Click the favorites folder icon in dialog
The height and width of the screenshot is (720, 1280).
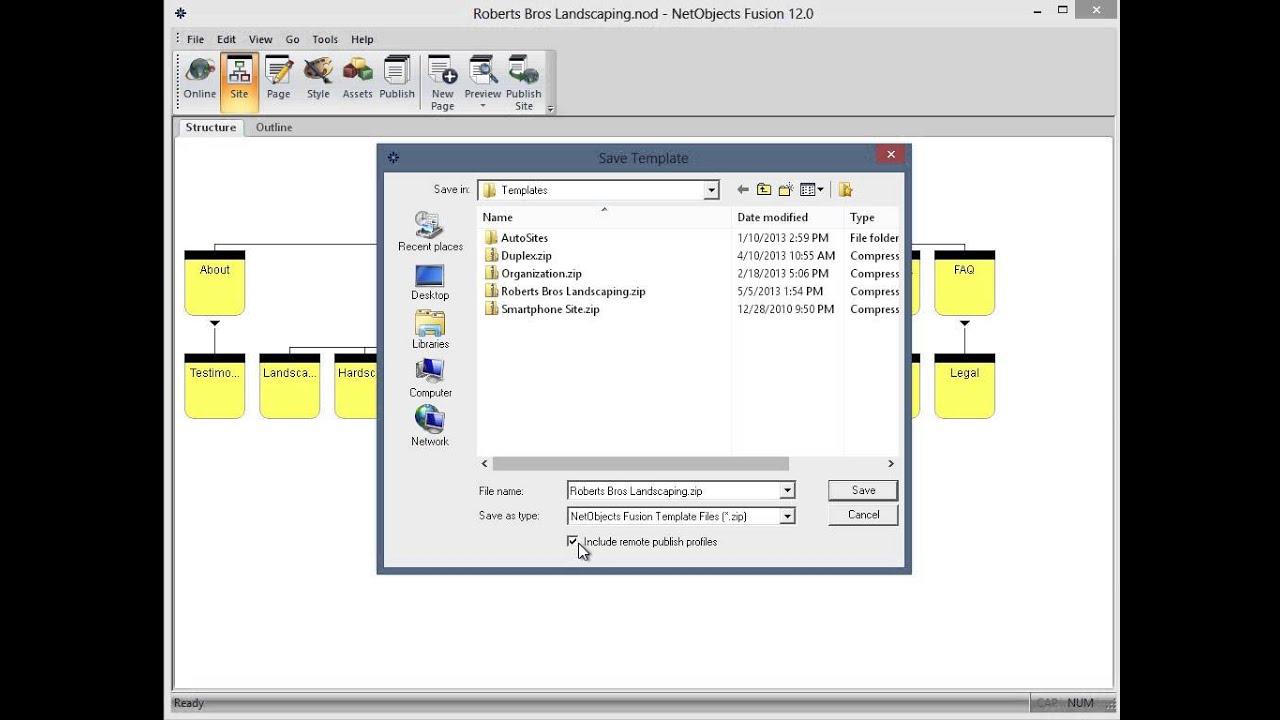click(x=845, y=190)
